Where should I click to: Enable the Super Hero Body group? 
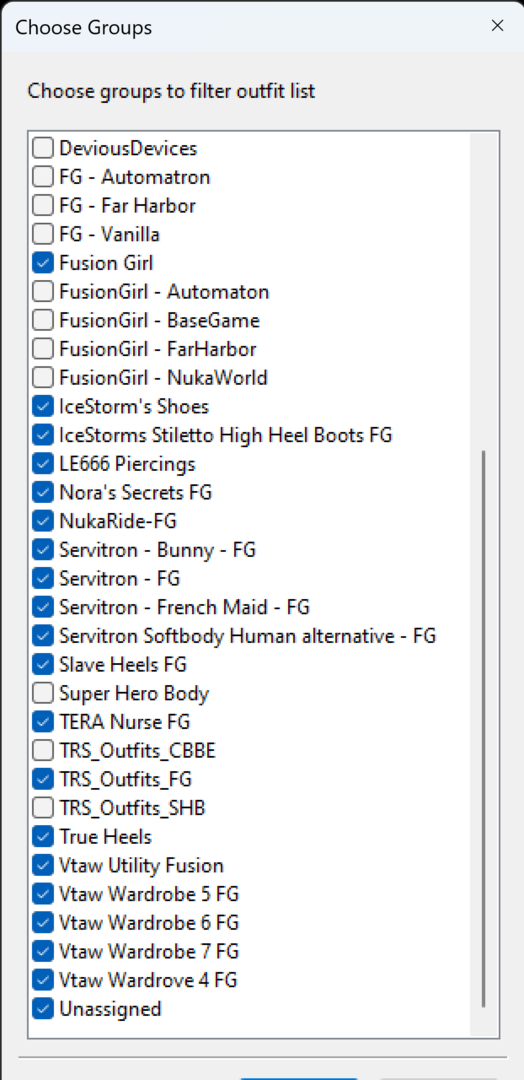43,693
